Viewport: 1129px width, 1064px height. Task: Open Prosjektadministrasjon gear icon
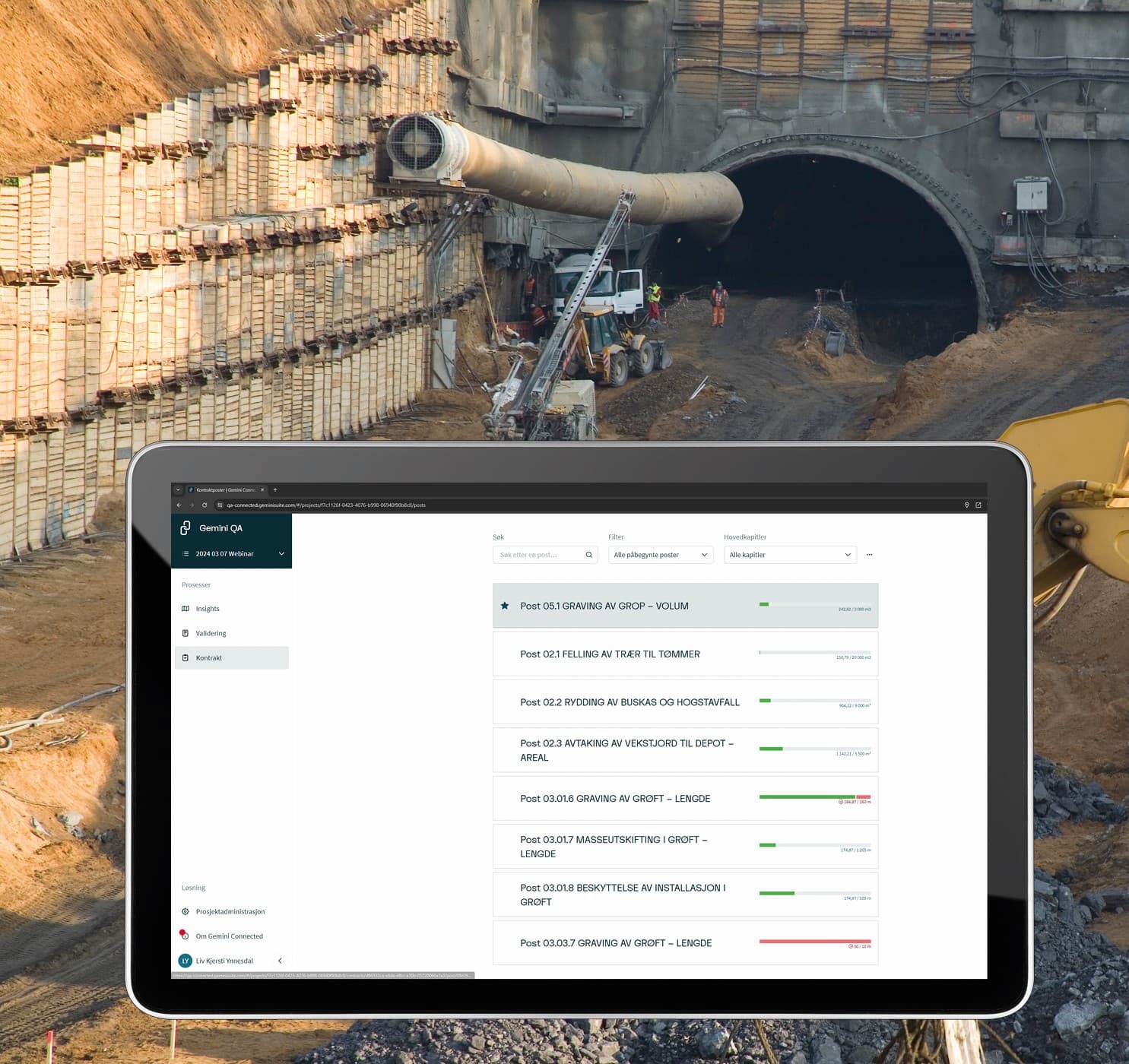(x=186, y=911)
